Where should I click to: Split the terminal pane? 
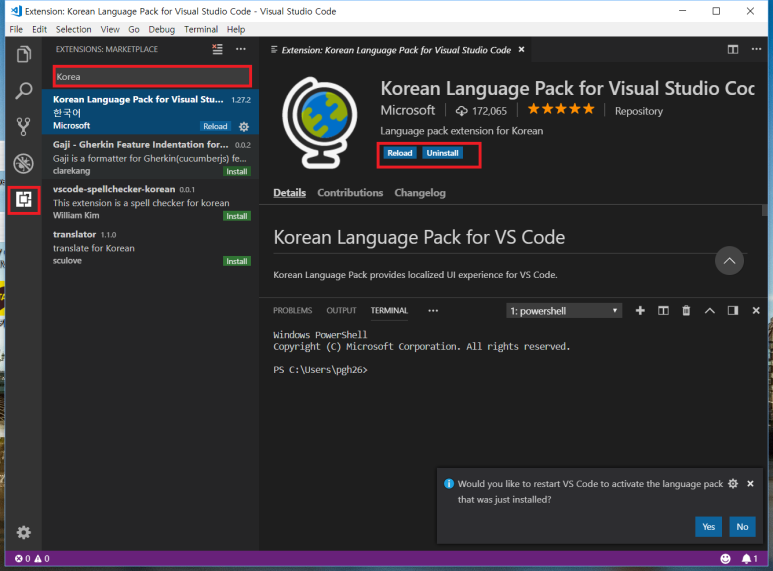[x=663, y=311]
